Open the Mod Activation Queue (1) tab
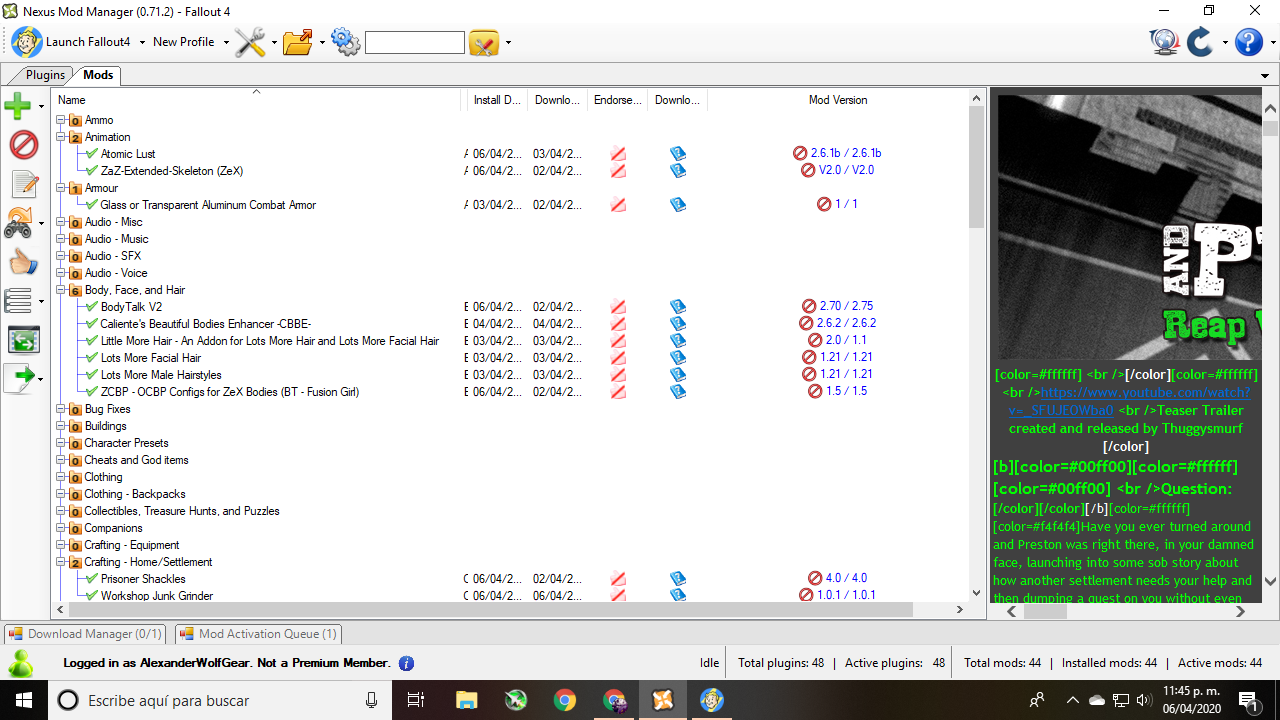The height and width of the screenshot is (720, 1280). (259, 634)
